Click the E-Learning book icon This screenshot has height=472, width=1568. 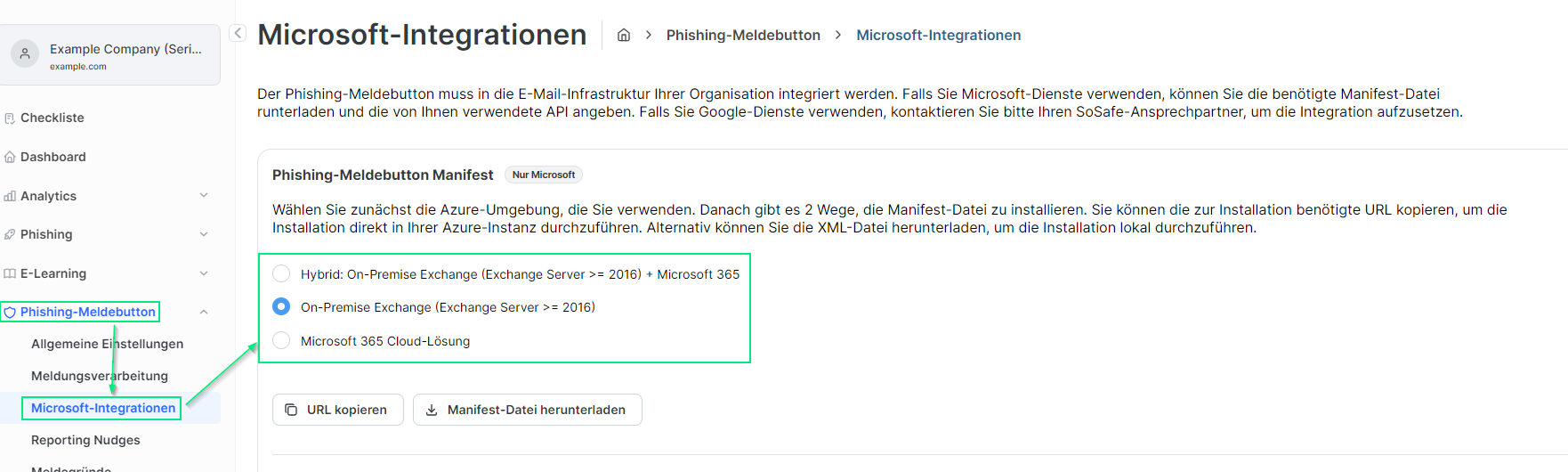(10, 273)
